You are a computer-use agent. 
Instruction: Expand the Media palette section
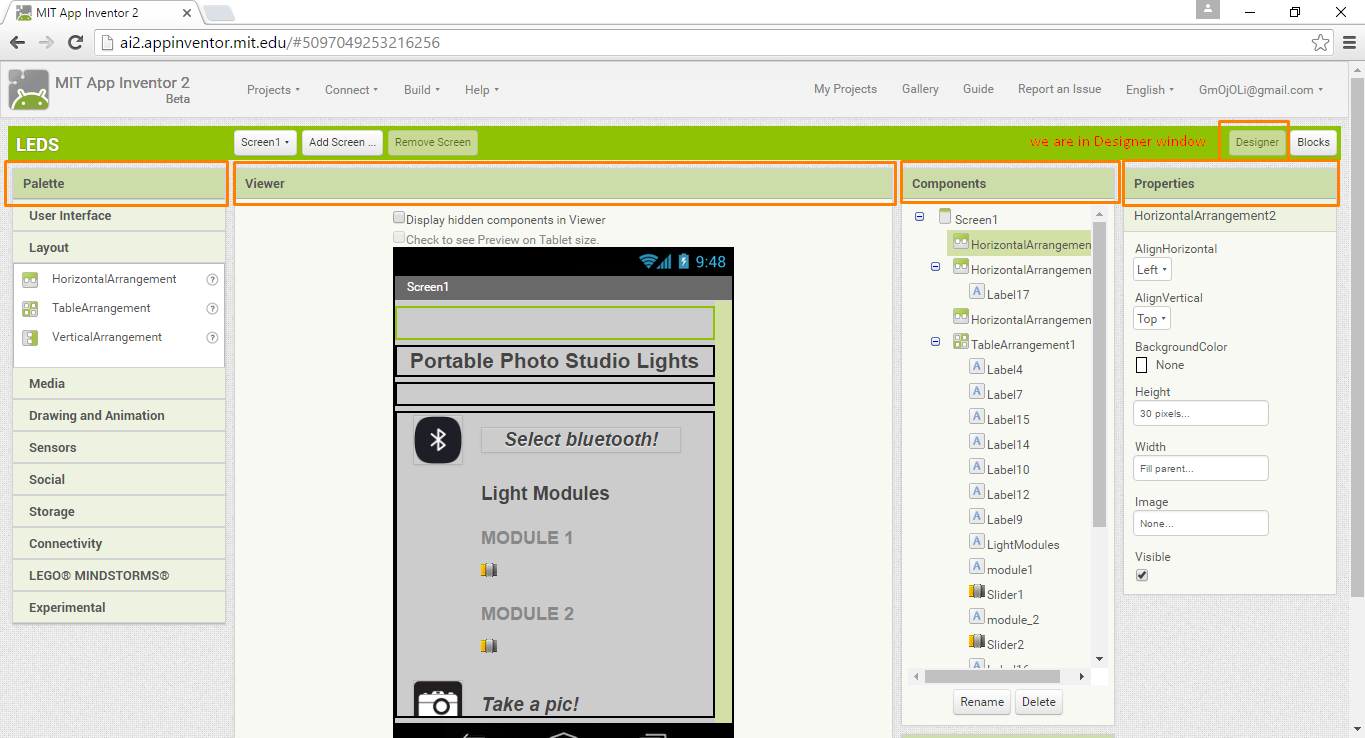[x=119, y=384]
